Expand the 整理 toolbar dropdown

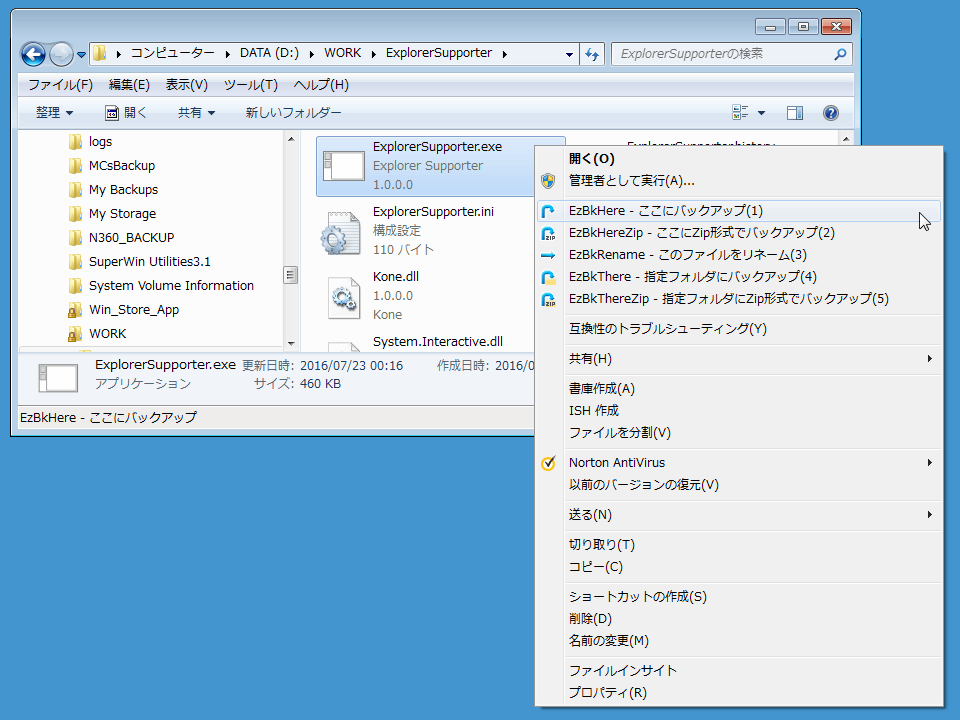(x=54, y=113)
